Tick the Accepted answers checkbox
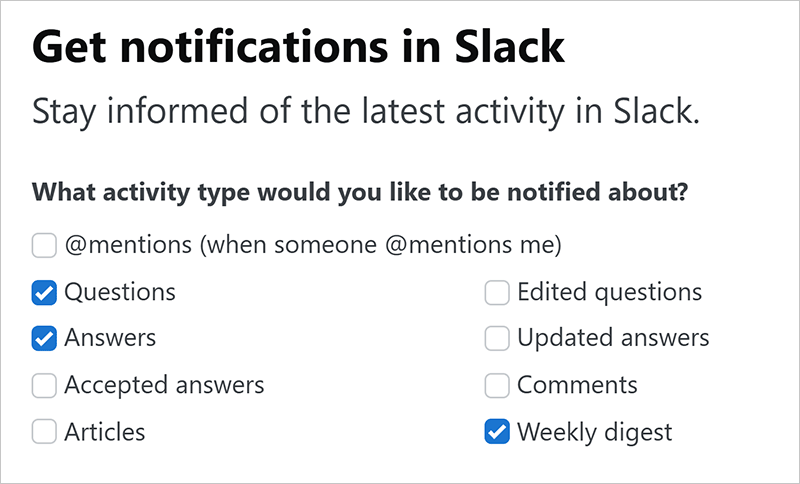 tap(44, 385)
